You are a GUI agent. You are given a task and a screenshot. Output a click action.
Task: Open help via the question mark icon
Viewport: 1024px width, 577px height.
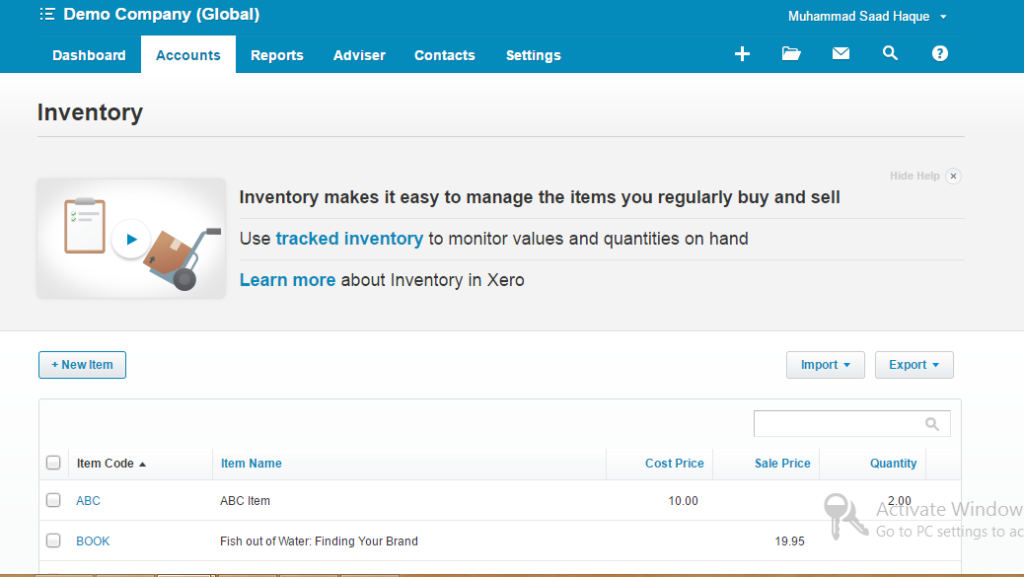[939, 53]
